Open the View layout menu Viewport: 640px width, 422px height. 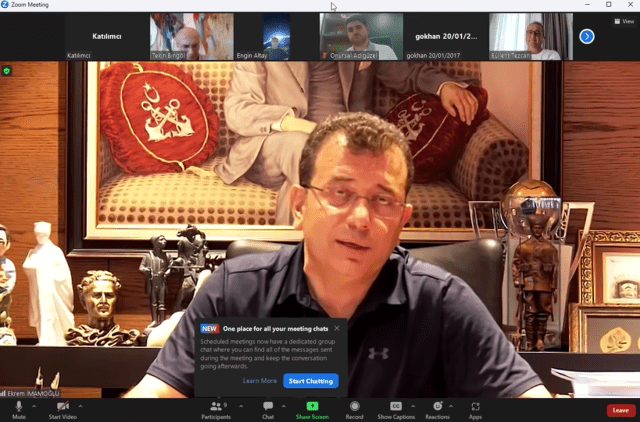pyautogui.click(x=623, y=20)
